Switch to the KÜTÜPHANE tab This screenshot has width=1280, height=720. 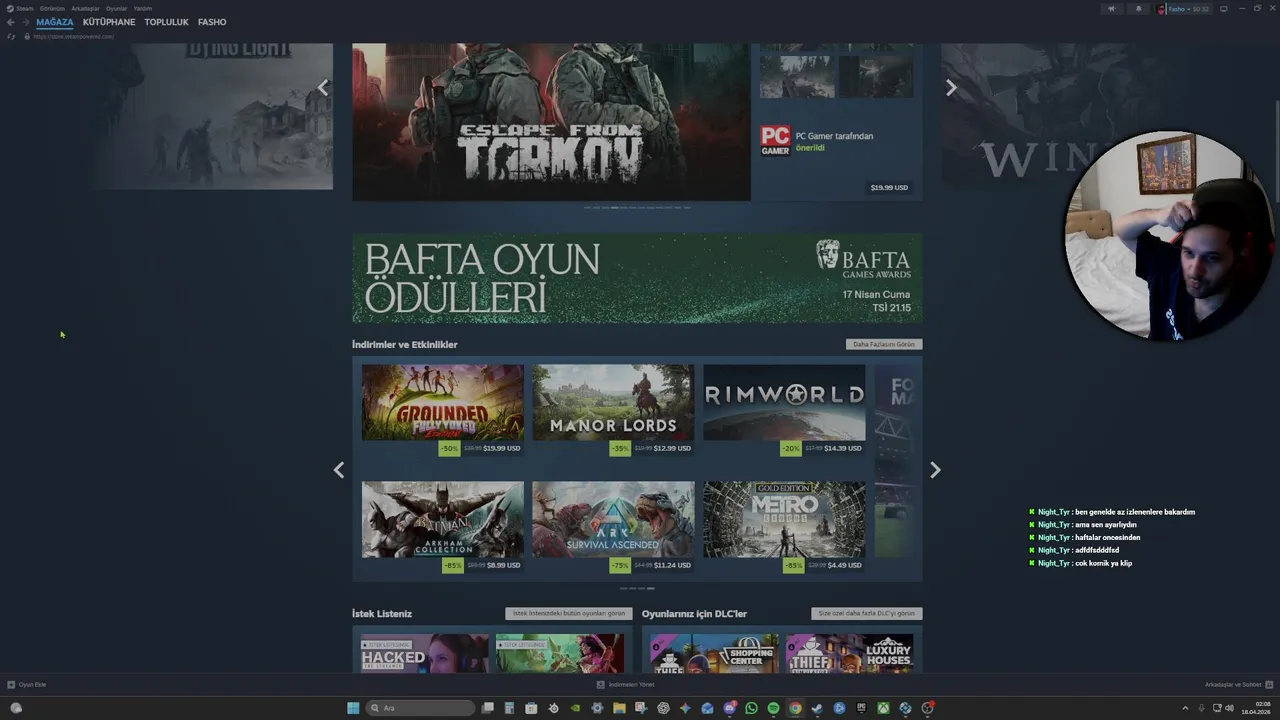coord(109,22)
